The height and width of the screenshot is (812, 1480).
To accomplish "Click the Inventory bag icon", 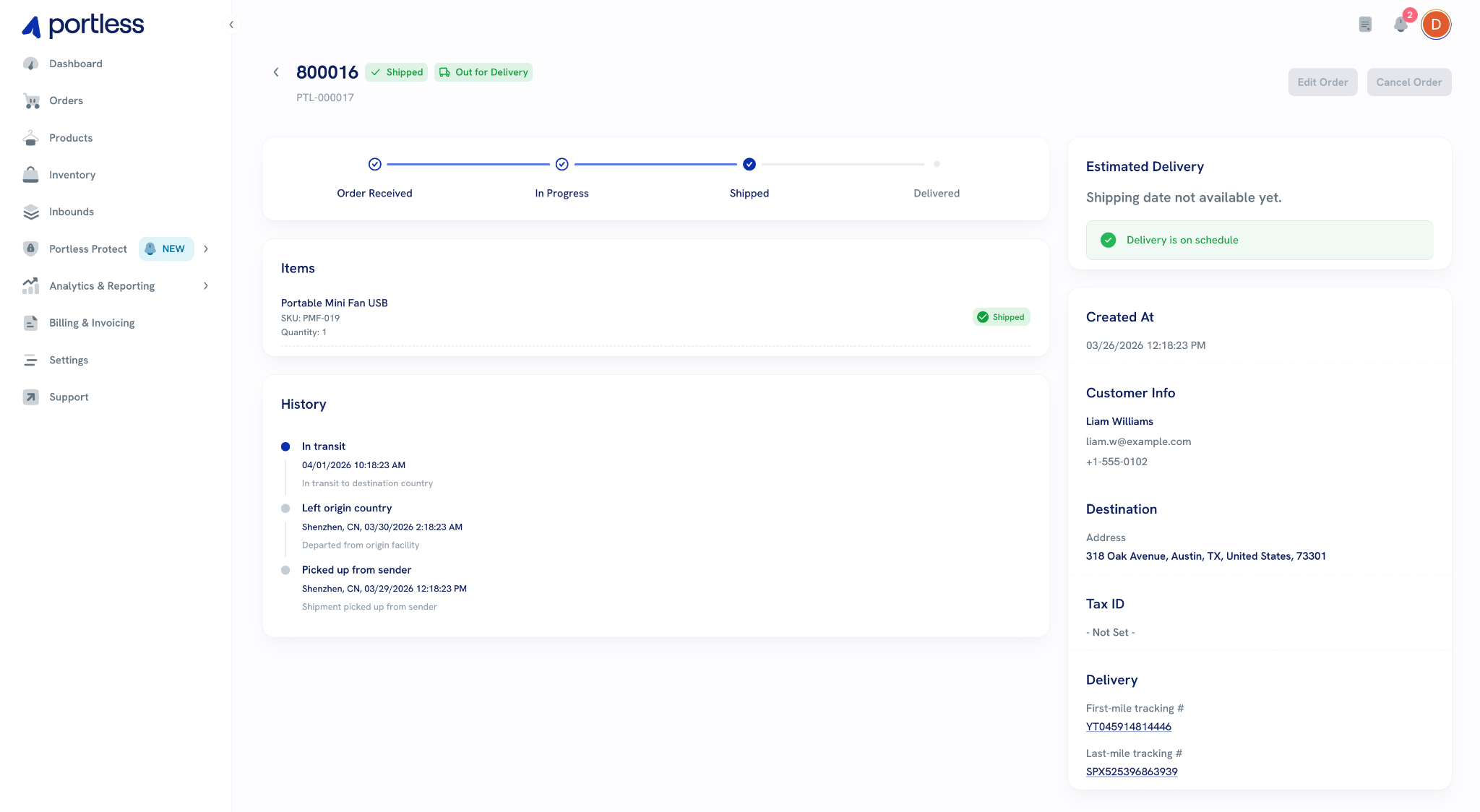I will pos(30,175).
